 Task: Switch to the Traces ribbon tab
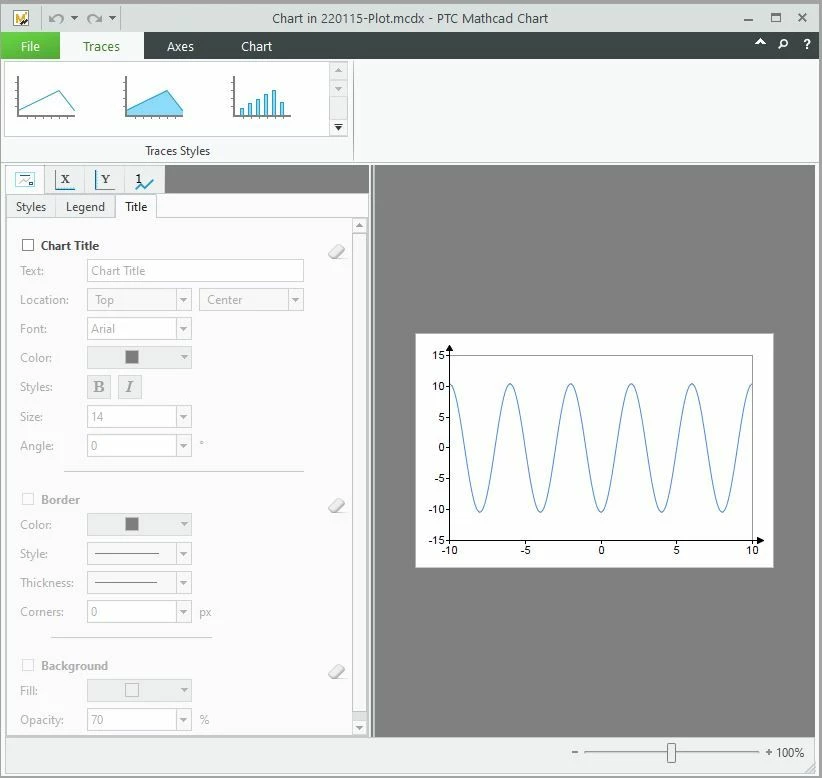(101, 46)
